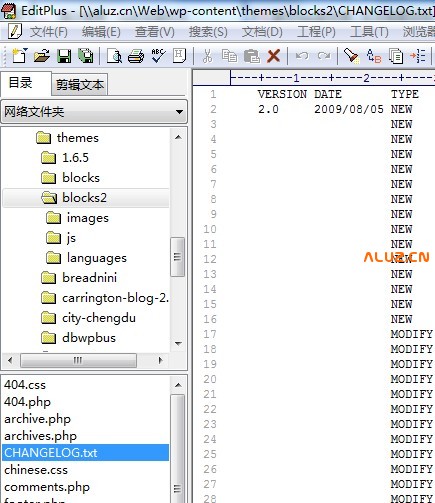Click the Undo arrow icon
Viewport: 435px width, 503px height.
(x=302, y=56)
